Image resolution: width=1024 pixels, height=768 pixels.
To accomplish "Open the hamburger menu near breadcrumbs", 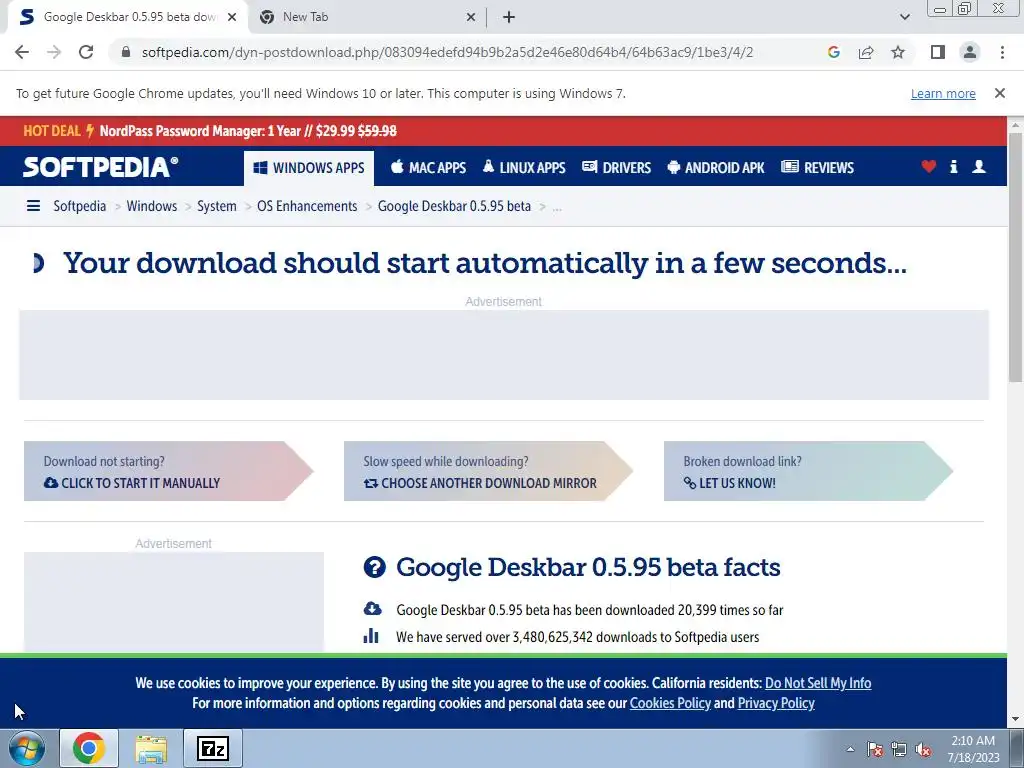I will 33,206.
